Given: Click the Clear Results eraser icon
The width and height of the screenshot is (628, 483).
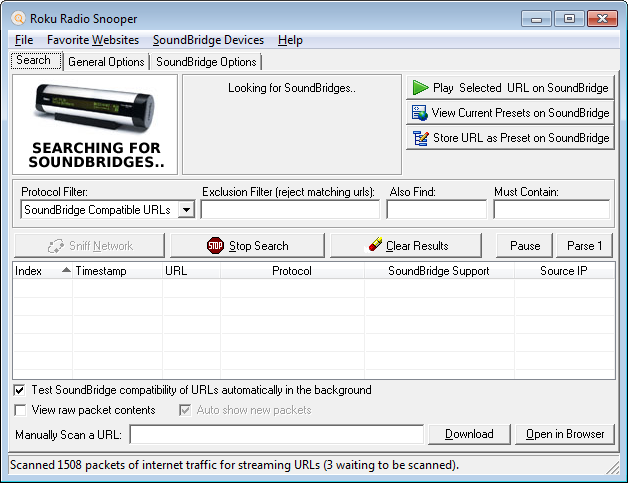Looking at the screenshot, I should 375,244.
